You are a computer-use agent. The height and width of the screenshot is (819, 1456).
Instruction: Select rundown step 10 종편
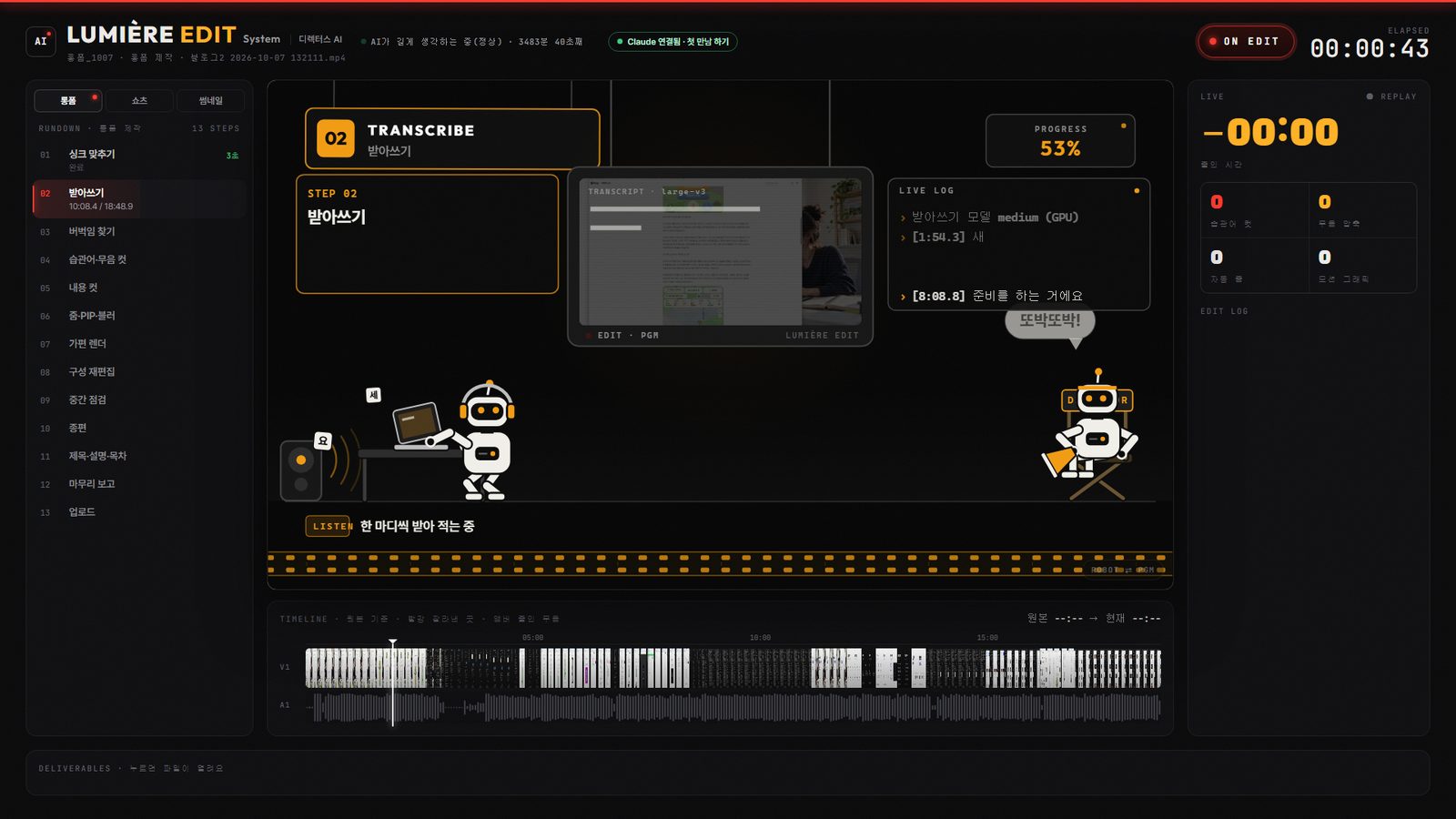click(x=138, y=428)
